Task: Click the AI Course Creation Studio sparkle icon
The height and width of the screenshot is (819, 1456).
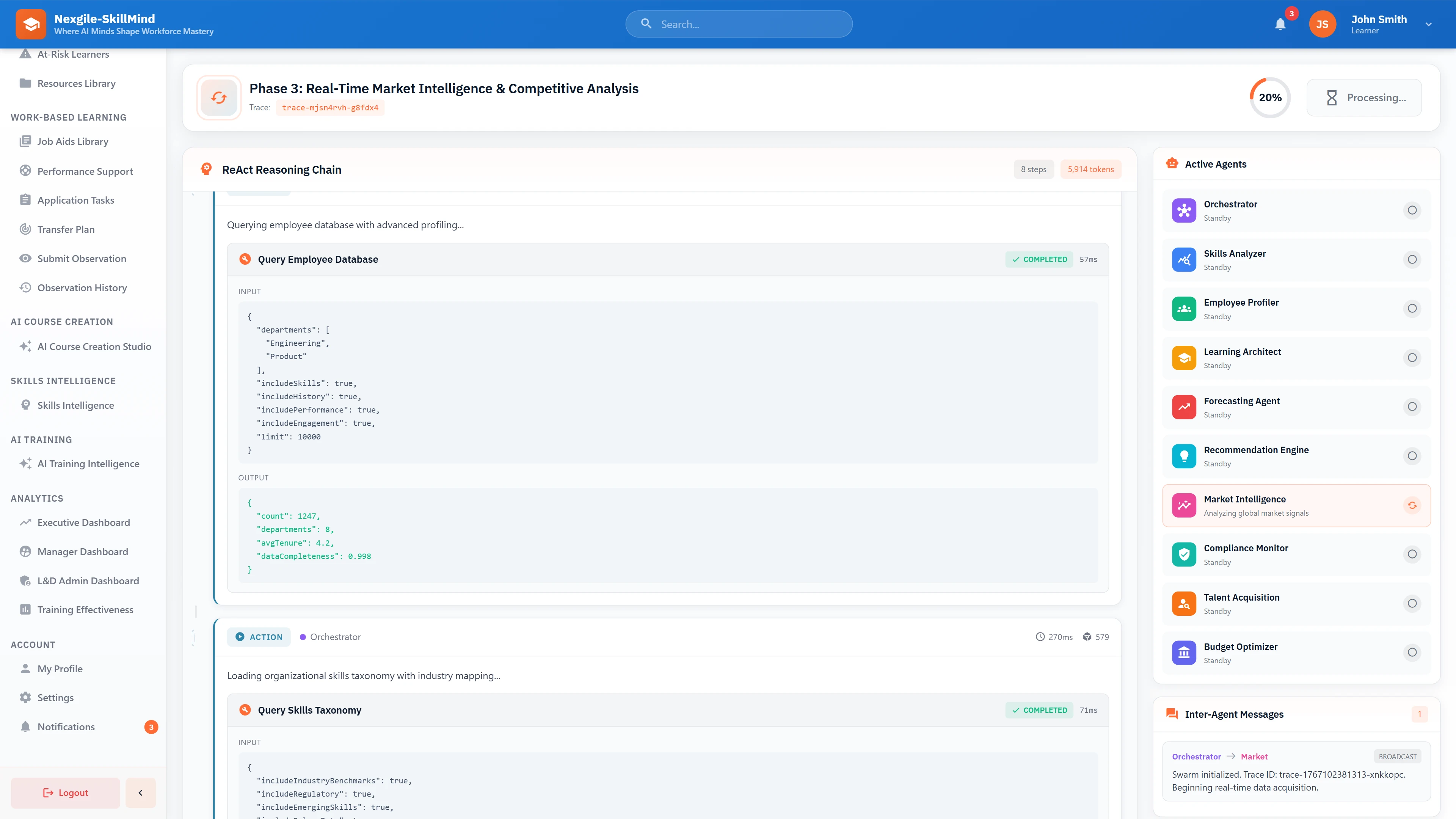Action: coord(25,346)
